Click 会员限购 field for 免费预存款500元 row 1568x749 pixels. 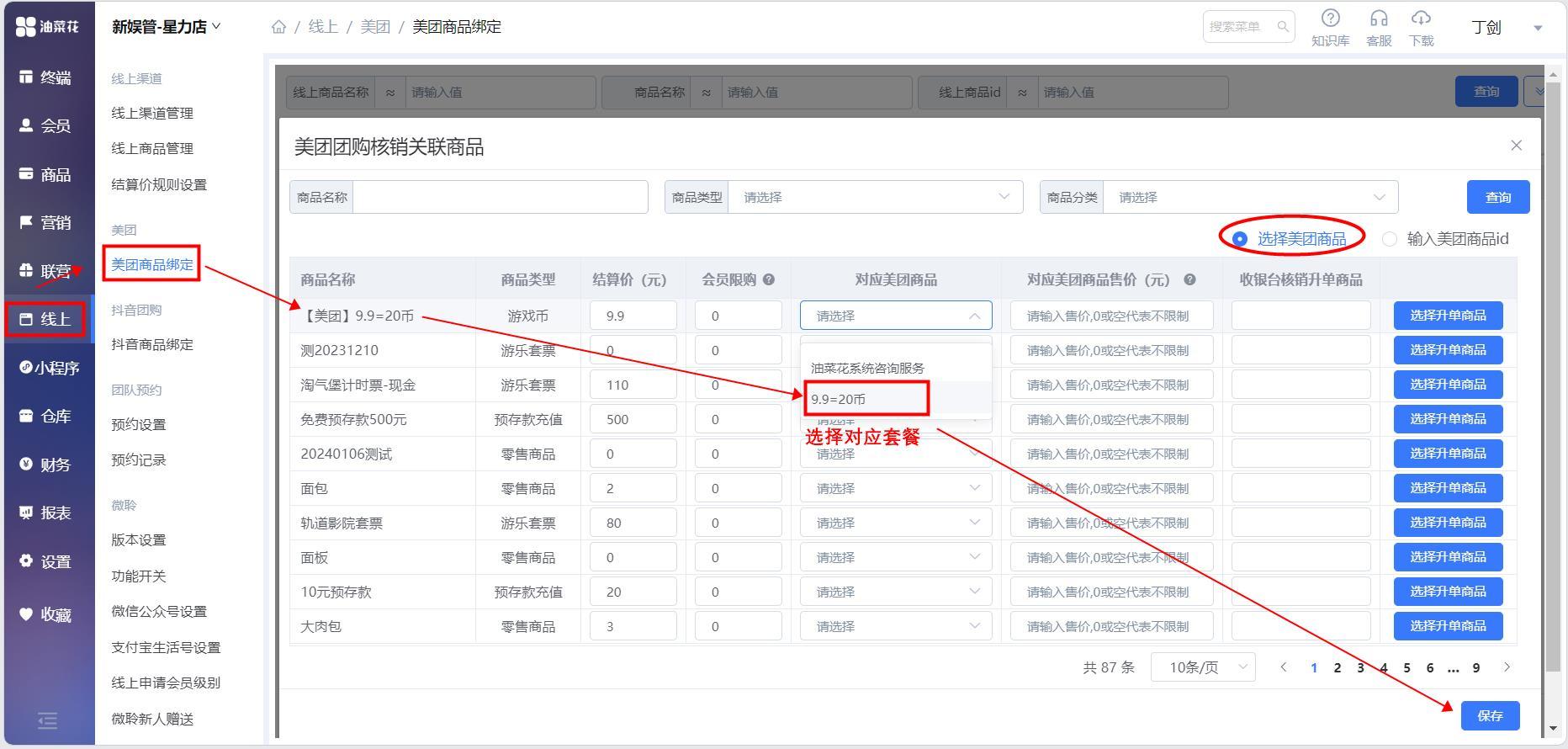click(x=738, y=419)
